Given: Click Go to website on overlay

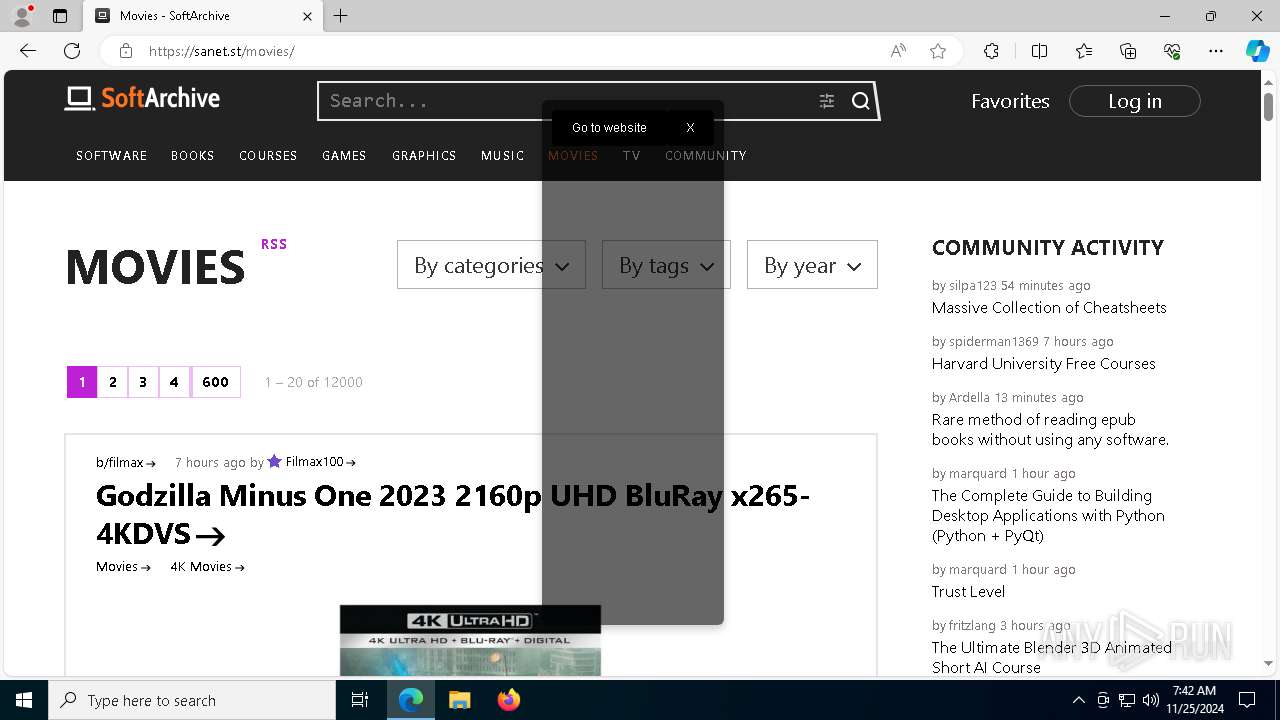Looking at the screenshot, I should point(609,128).
